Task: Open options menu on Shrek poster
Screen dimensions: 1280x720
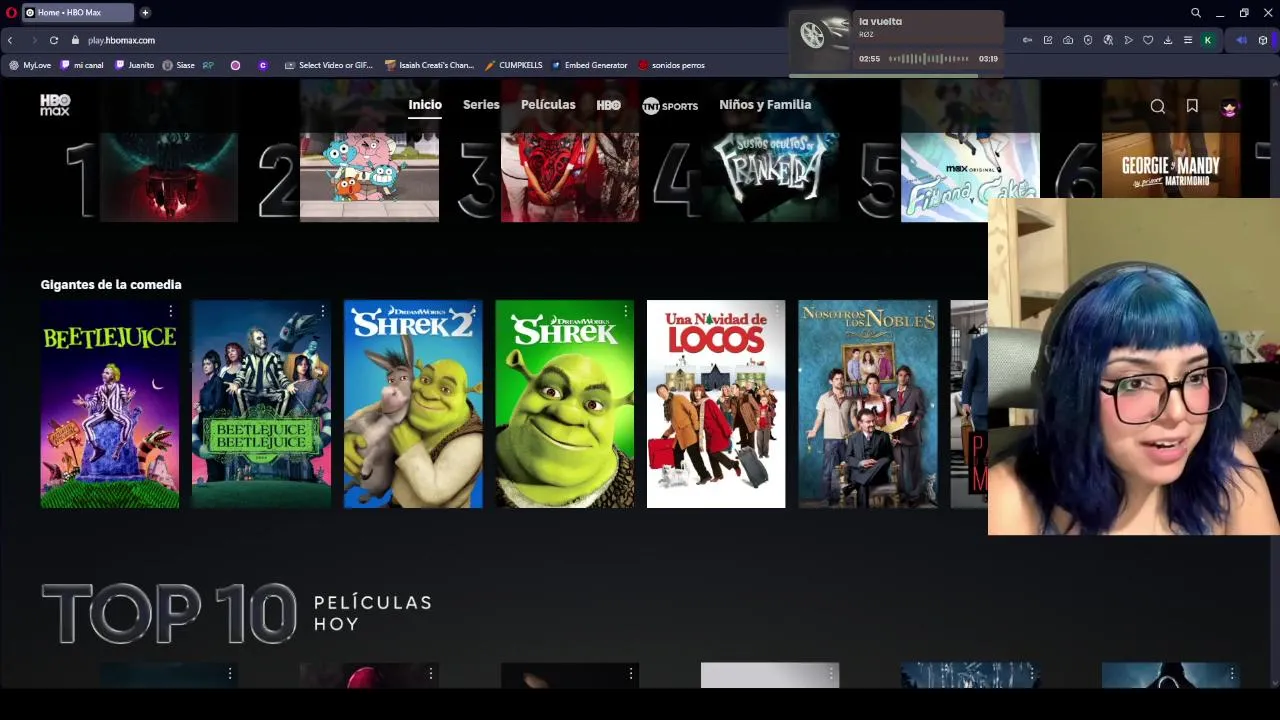Action: coord(626,312)
